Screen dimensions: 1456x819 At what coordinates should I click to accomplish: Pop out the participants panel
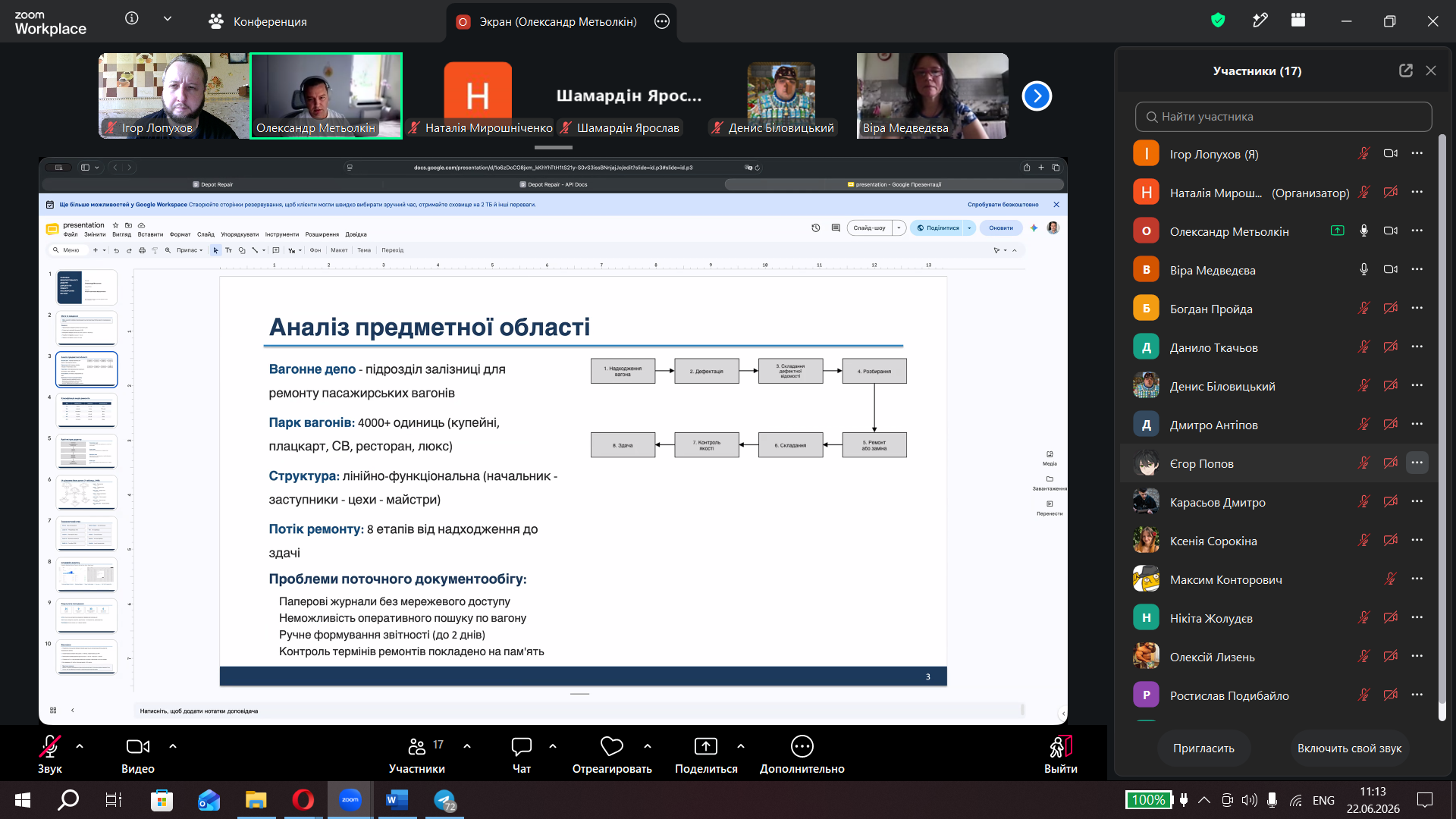(1406, 71)
